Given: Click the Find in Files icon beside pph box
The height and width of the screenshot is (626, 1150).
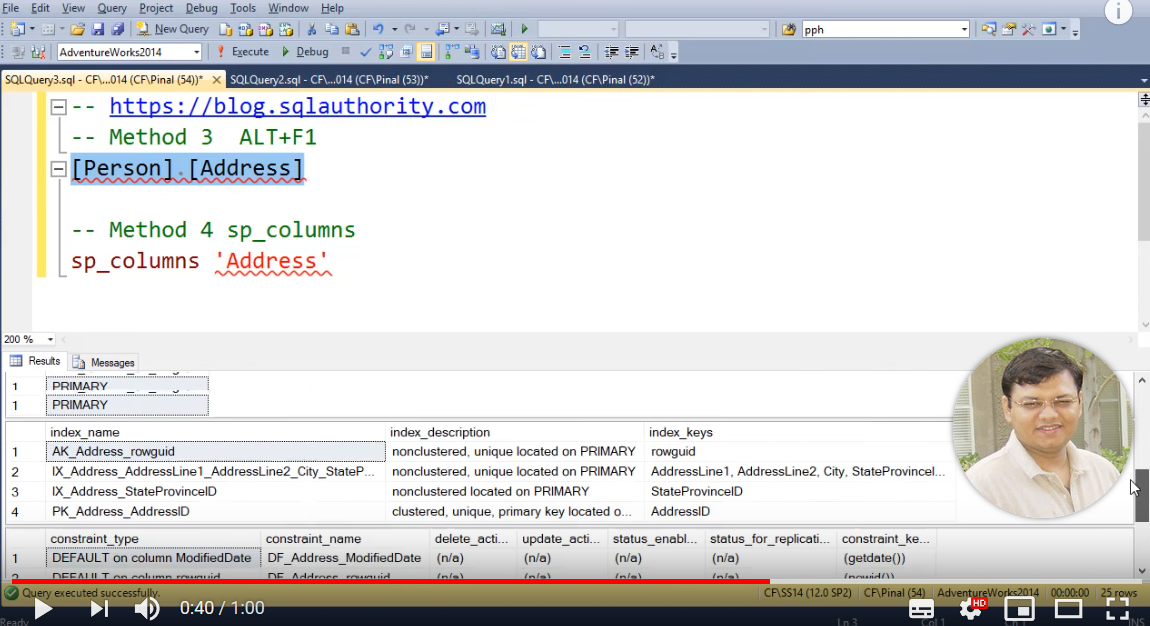Looking at the screenshot, I should point(789,29).
